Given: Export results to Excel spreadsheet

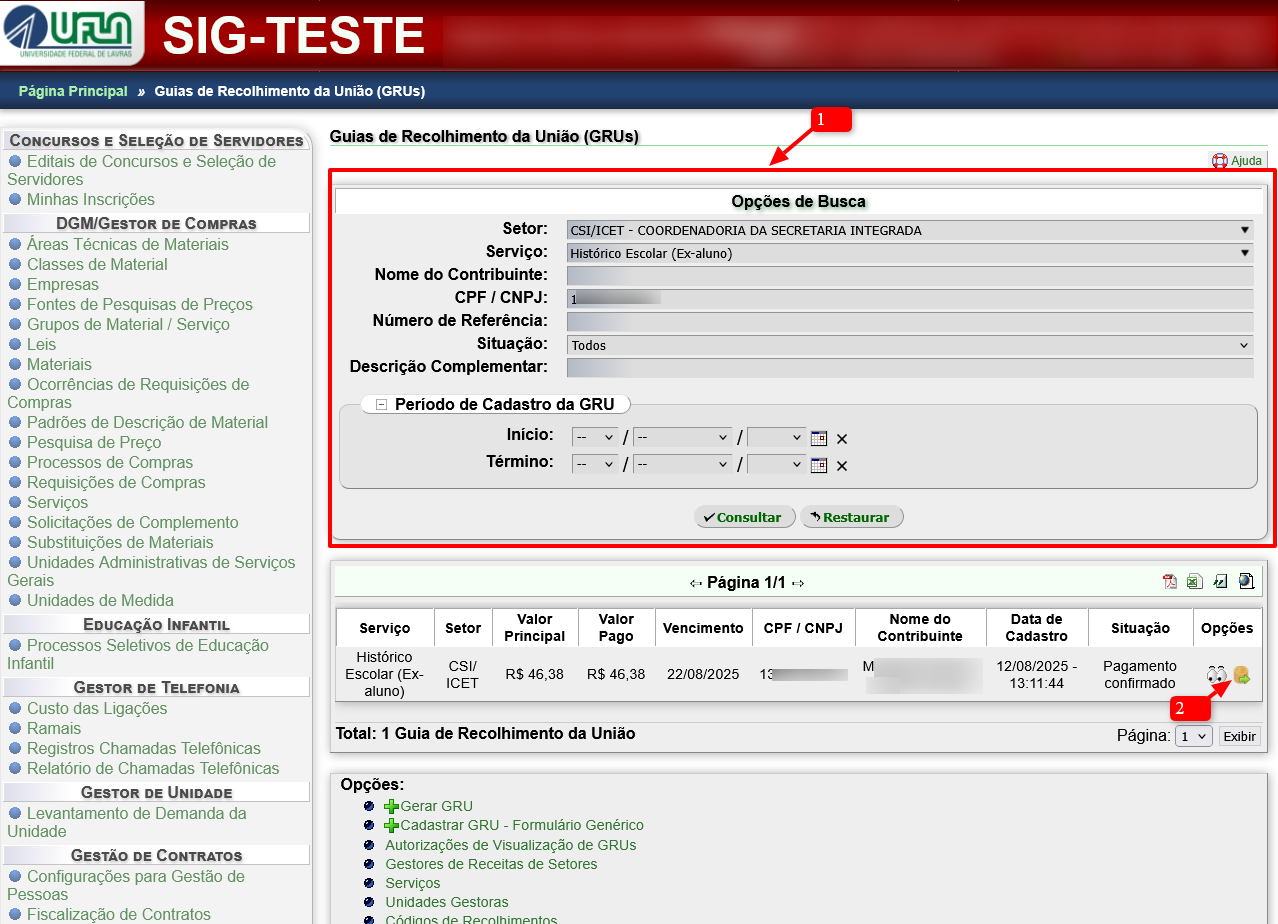Looking at the screenshot, I should (1194, 581).
